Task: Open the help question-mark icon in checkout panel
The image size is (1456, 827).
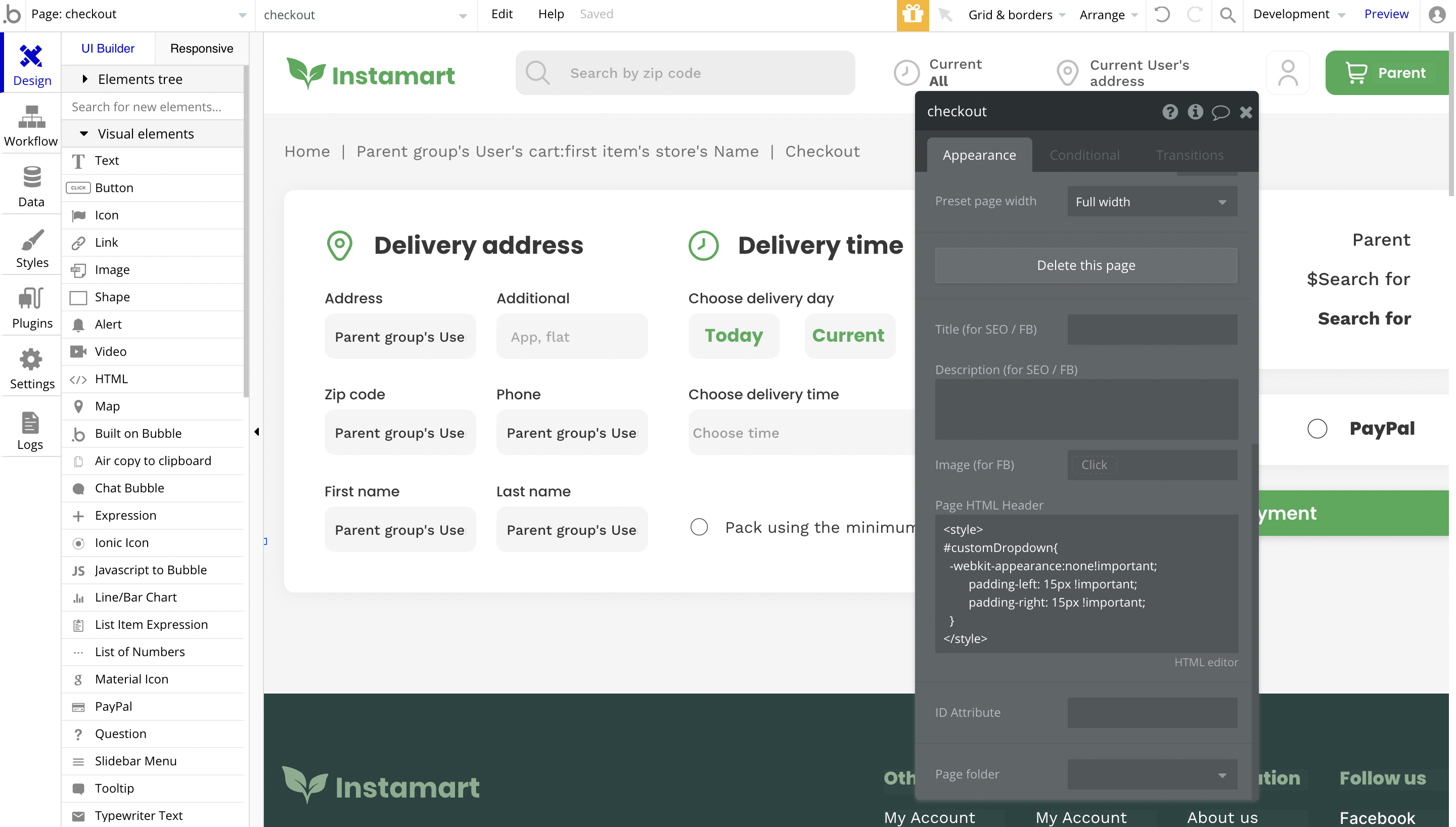Action: pos(1169,112)
